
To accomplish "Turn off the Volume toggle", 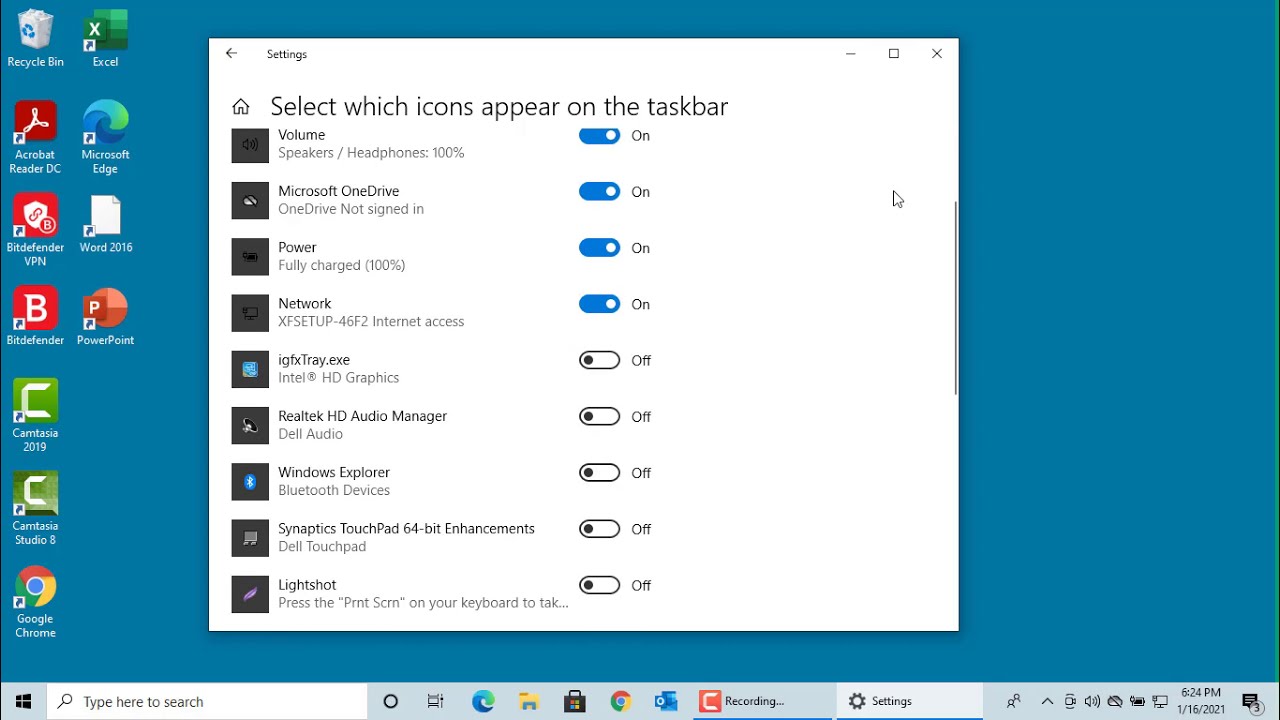I will point(600,136).
